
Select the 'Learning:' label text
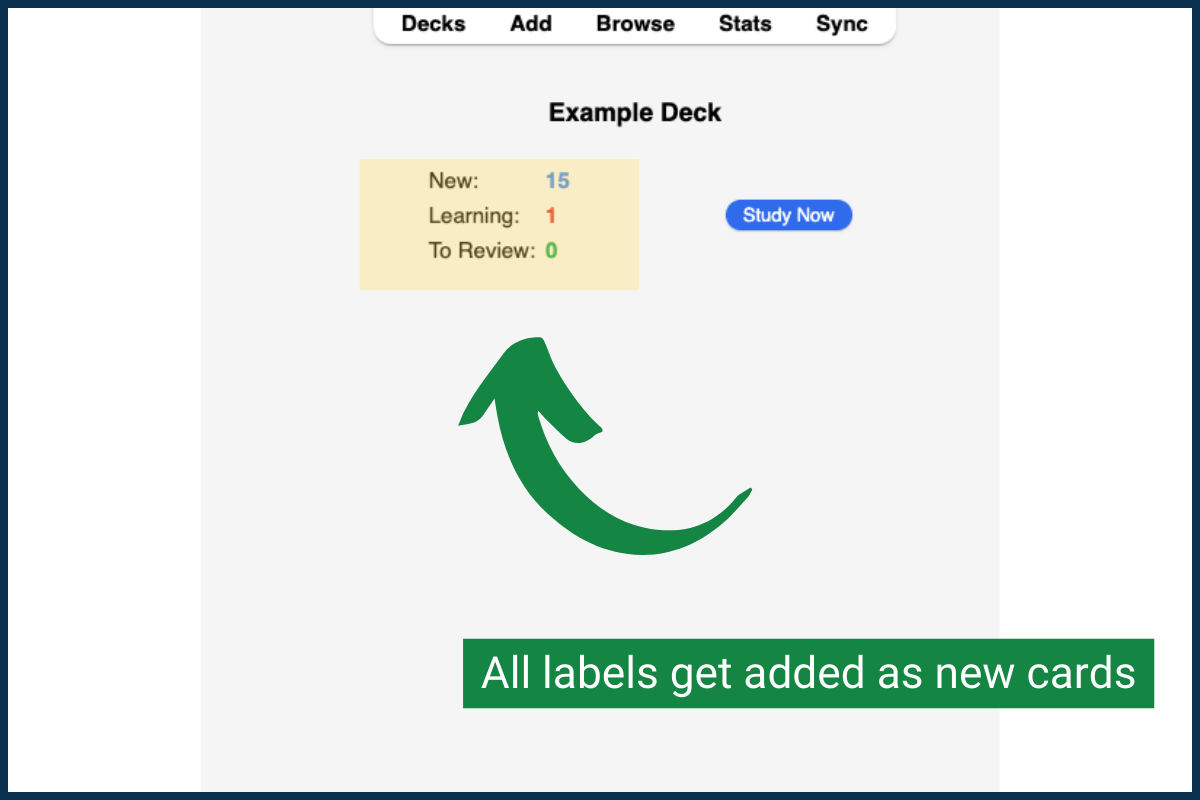coord(474,216)
